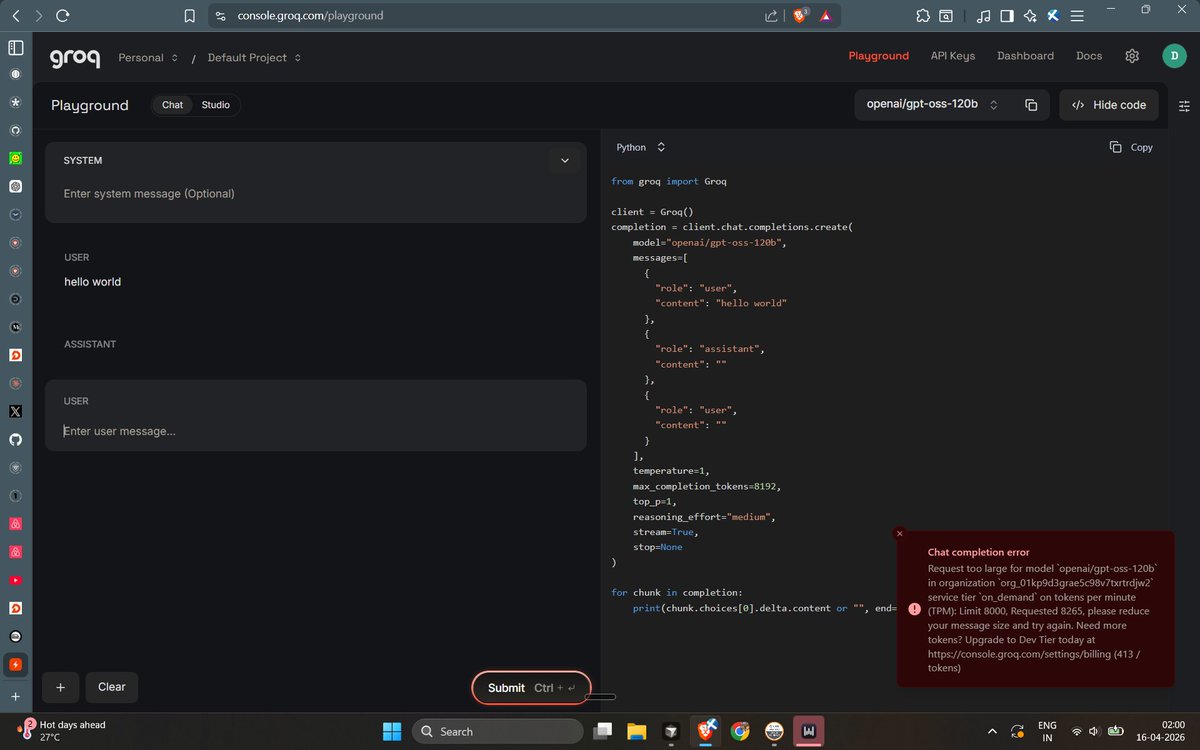Dismiss the Chat completion error notification
The height and width of the screenshot is (750, 1200).
pyautogui.click(x=899, y=534)
